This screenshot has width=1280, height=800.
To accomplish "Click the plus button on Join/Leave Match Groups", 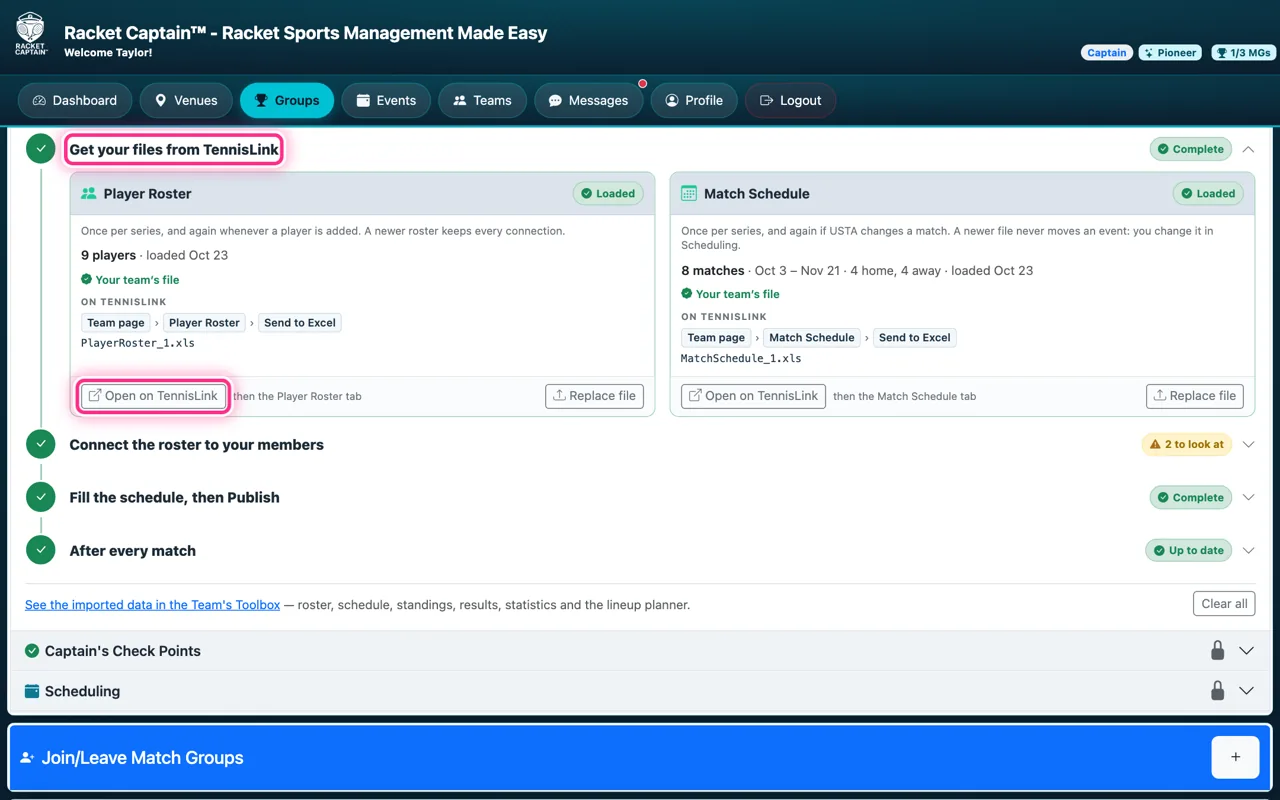I will tap(1235, 757).
